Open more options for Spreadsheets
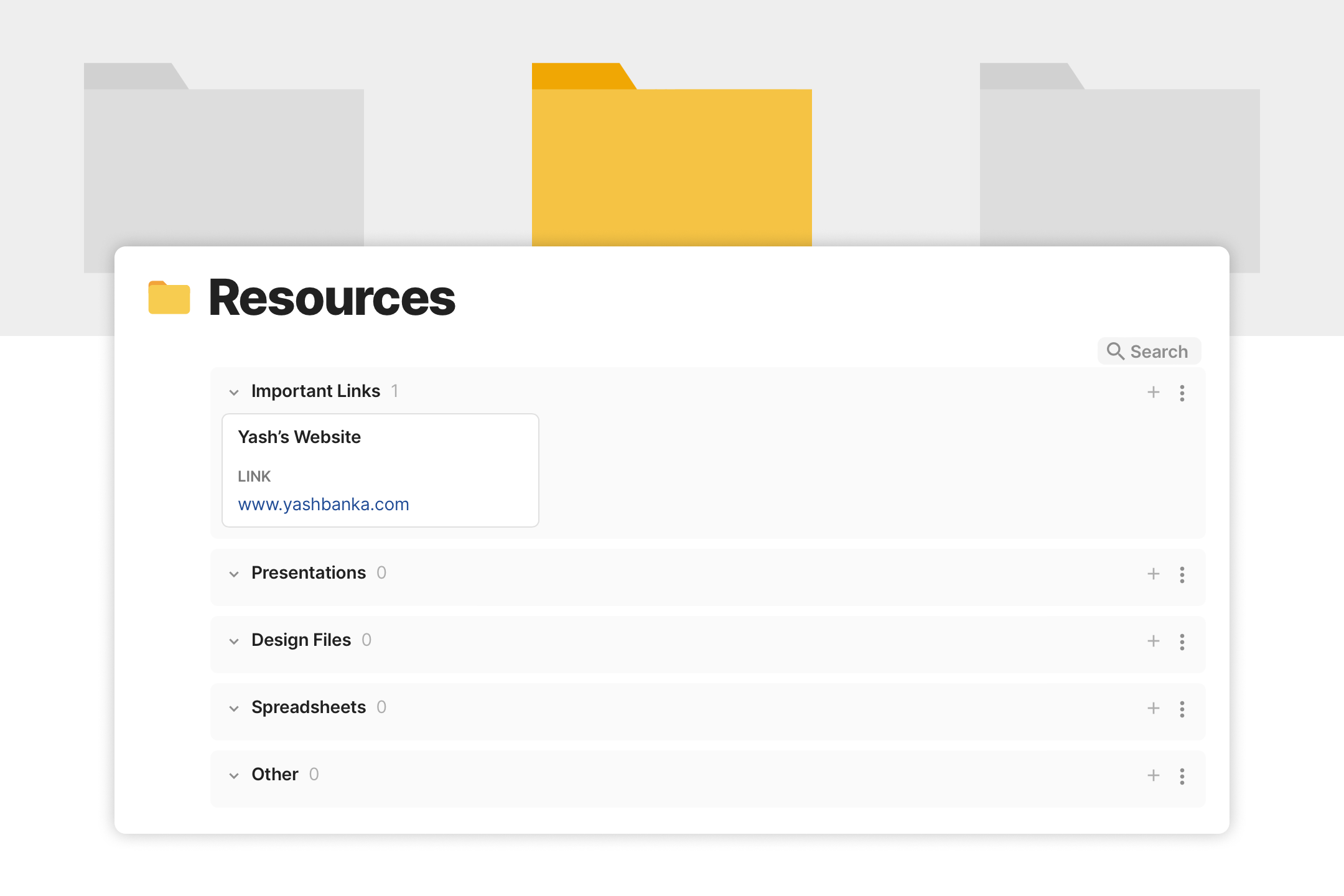Viewport: 1344px width, 896px height. click(1182, 709)
